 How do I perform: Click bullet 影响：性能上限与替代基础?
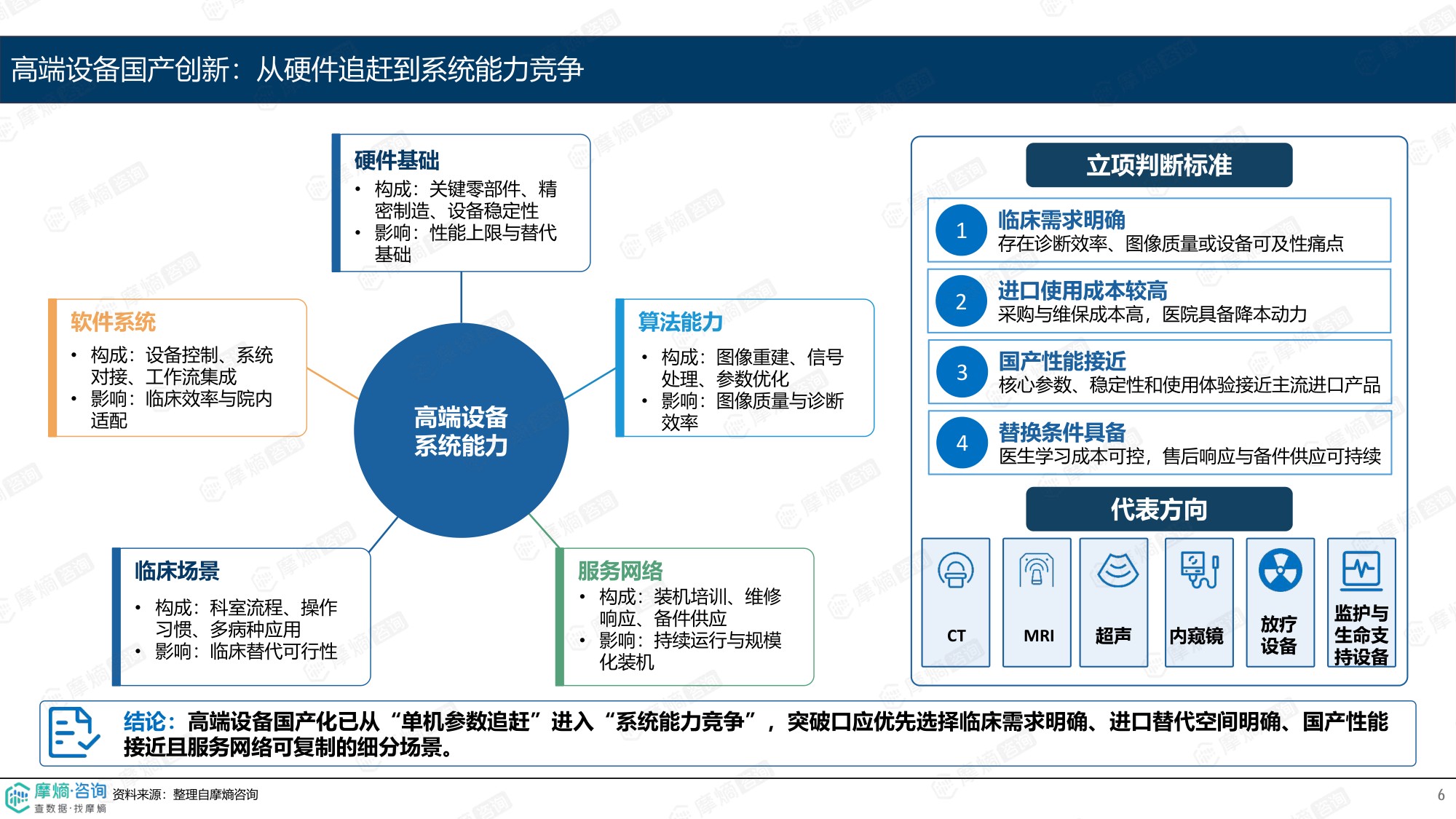(466, 243)
